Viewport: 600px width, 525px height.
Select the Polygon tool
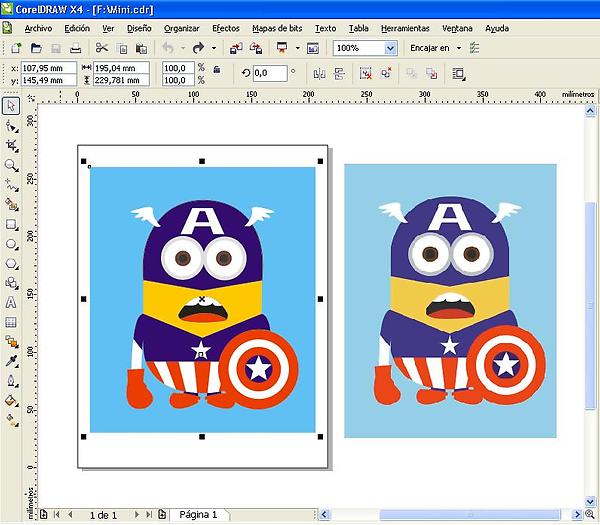pyautogui.click(x=11, y=264)
